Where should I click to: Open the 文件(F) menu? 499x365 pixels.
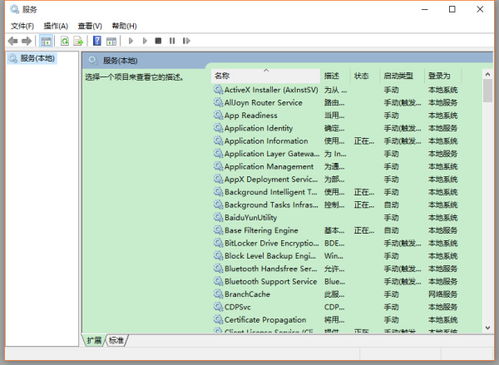(22, 26)
